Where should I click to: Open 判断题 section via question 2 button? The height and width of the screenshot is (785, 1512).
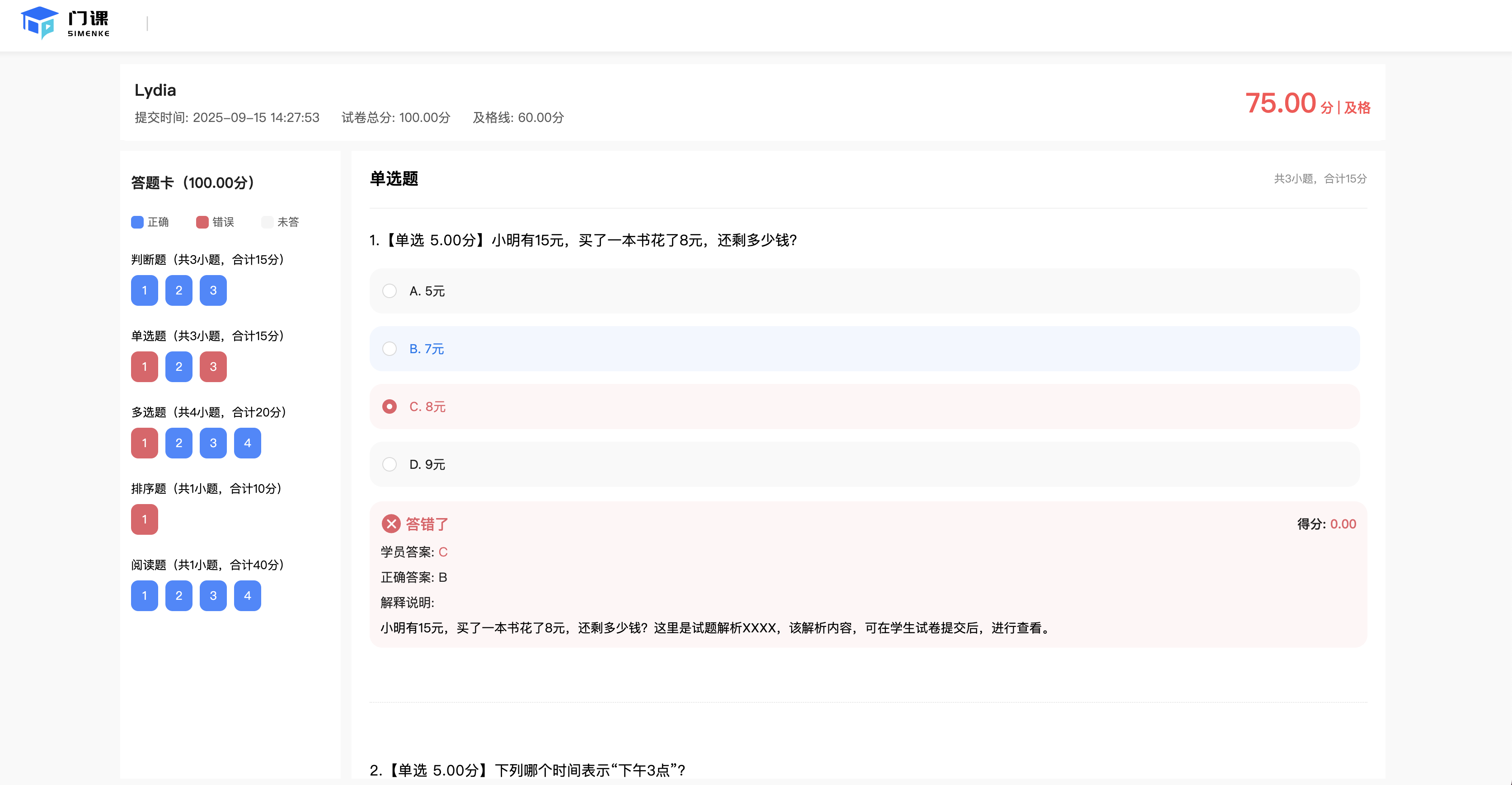pyautogui.click(x=178, y=290)
